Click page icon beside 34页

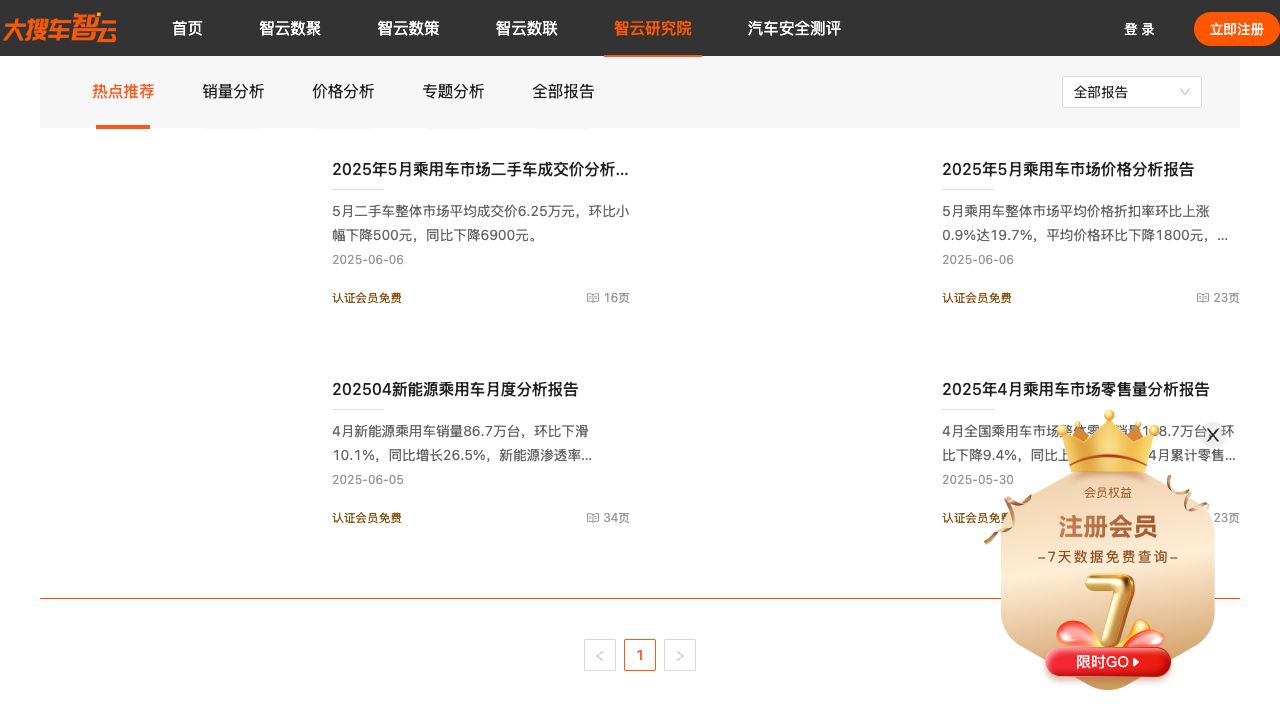click(593, 518)
